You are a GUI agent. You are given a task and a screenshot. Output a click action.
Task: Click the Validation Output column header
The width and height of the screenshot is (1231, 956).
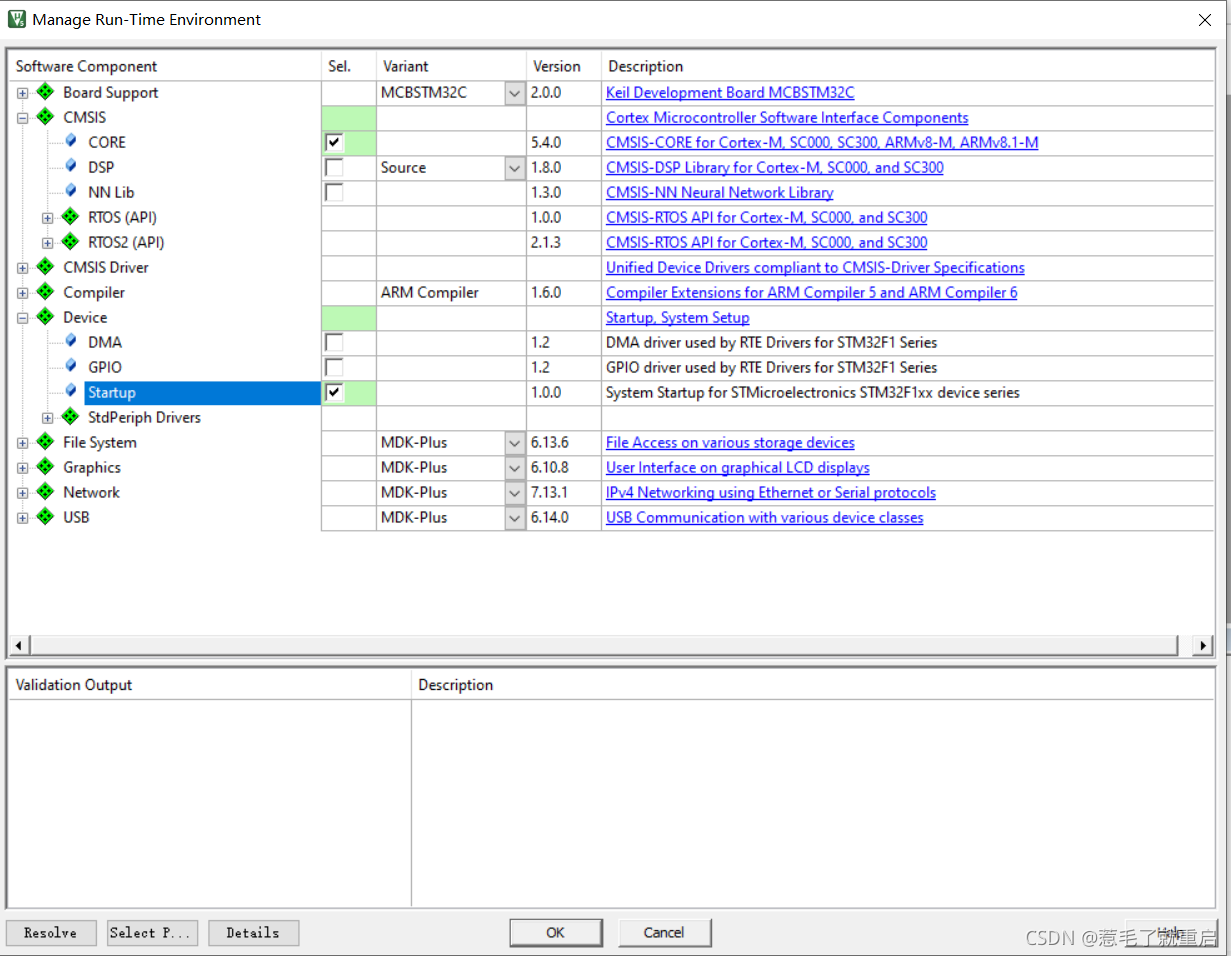[210, 685]
